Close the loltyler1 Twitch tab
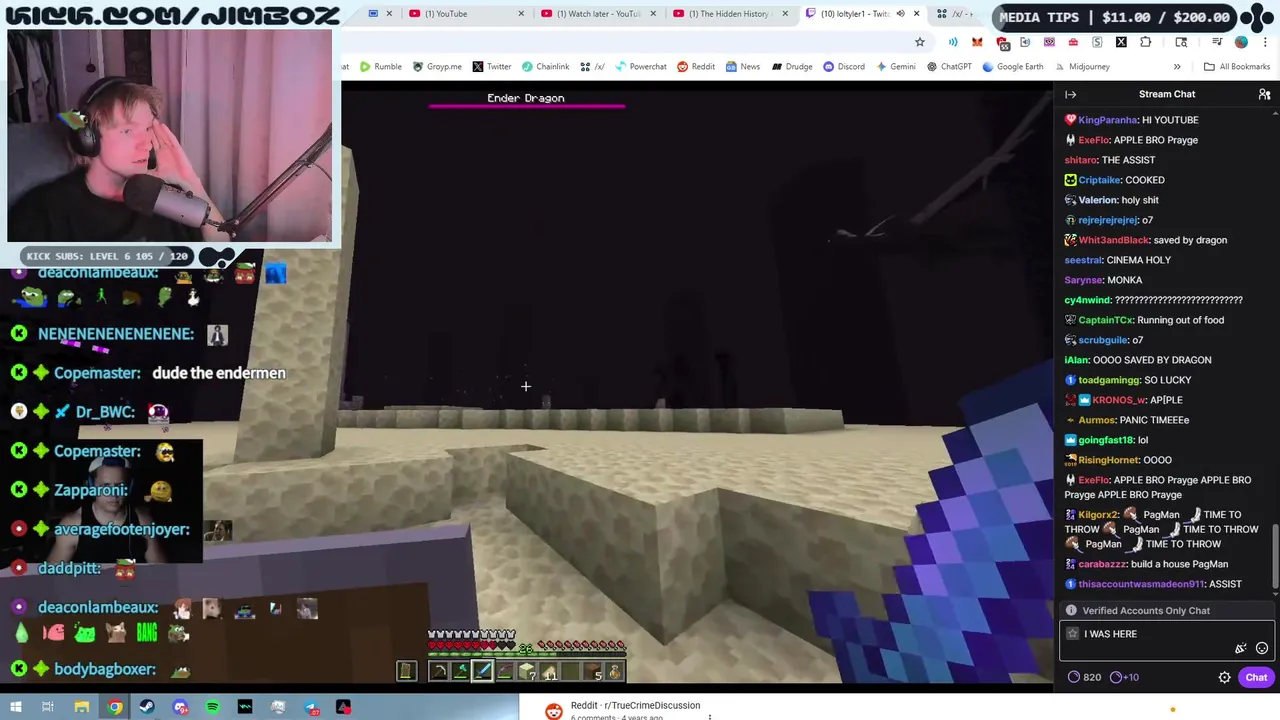Viewport: 1280px width, 720px height. [x=916, y=14]
